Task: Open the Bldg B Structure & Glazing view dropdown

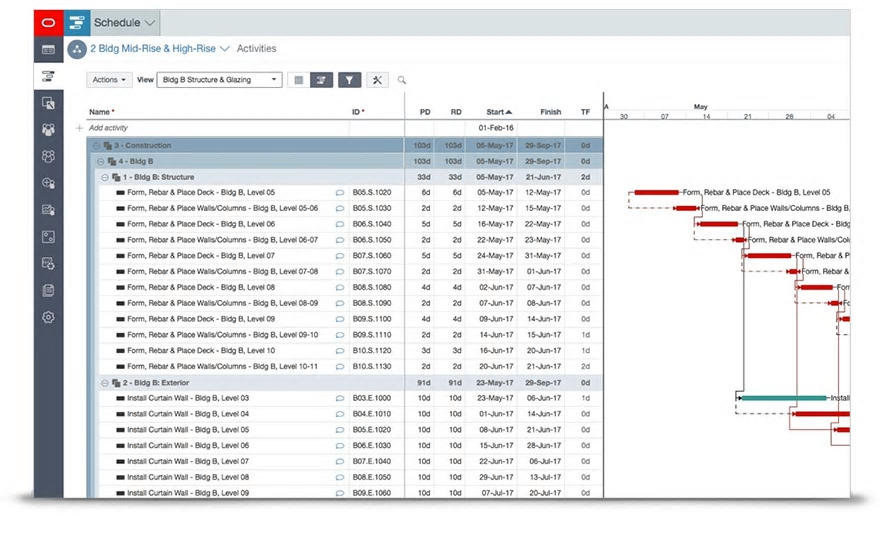Action: pos(219,80)
